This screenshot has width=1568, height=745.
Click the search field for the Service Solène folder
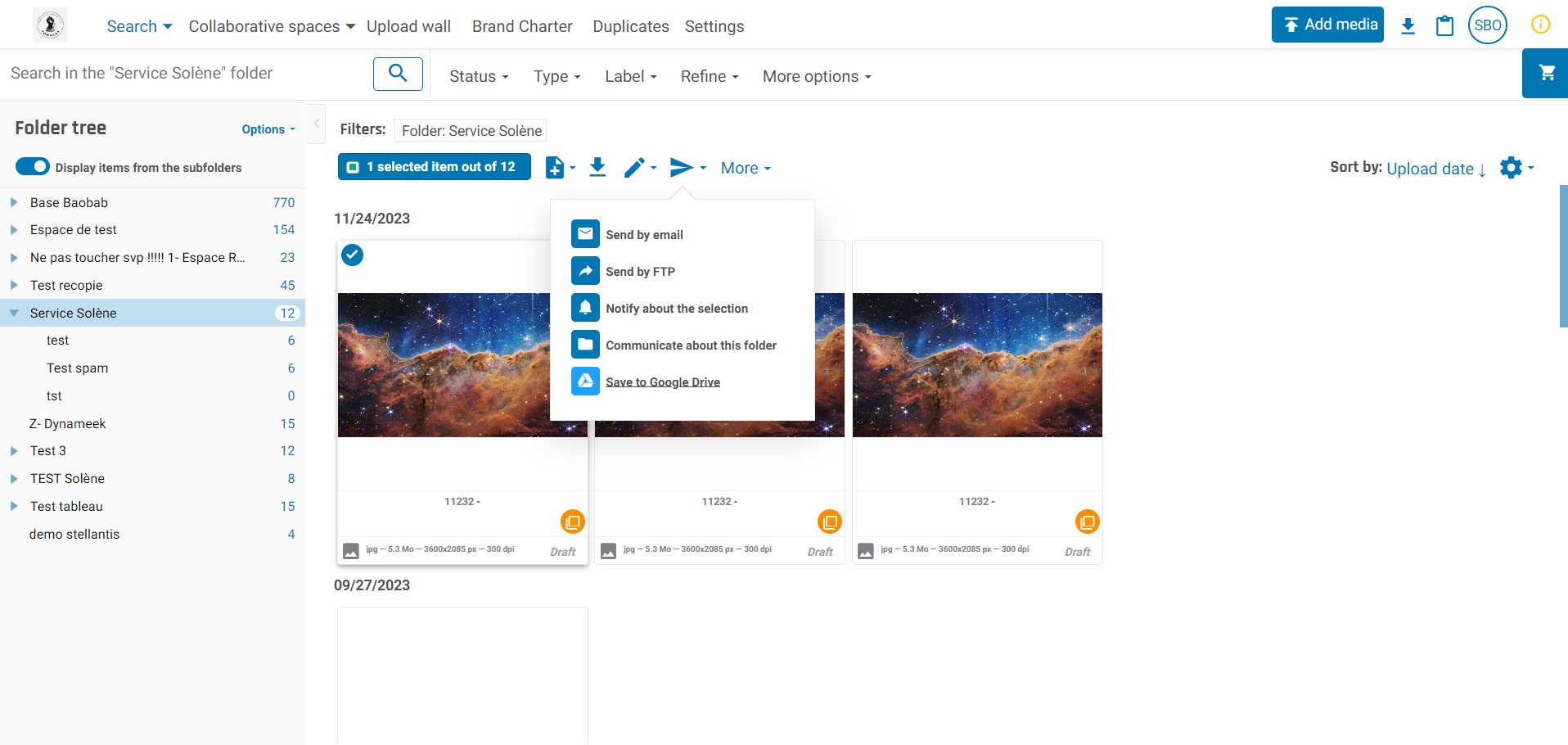pos(187,74)
